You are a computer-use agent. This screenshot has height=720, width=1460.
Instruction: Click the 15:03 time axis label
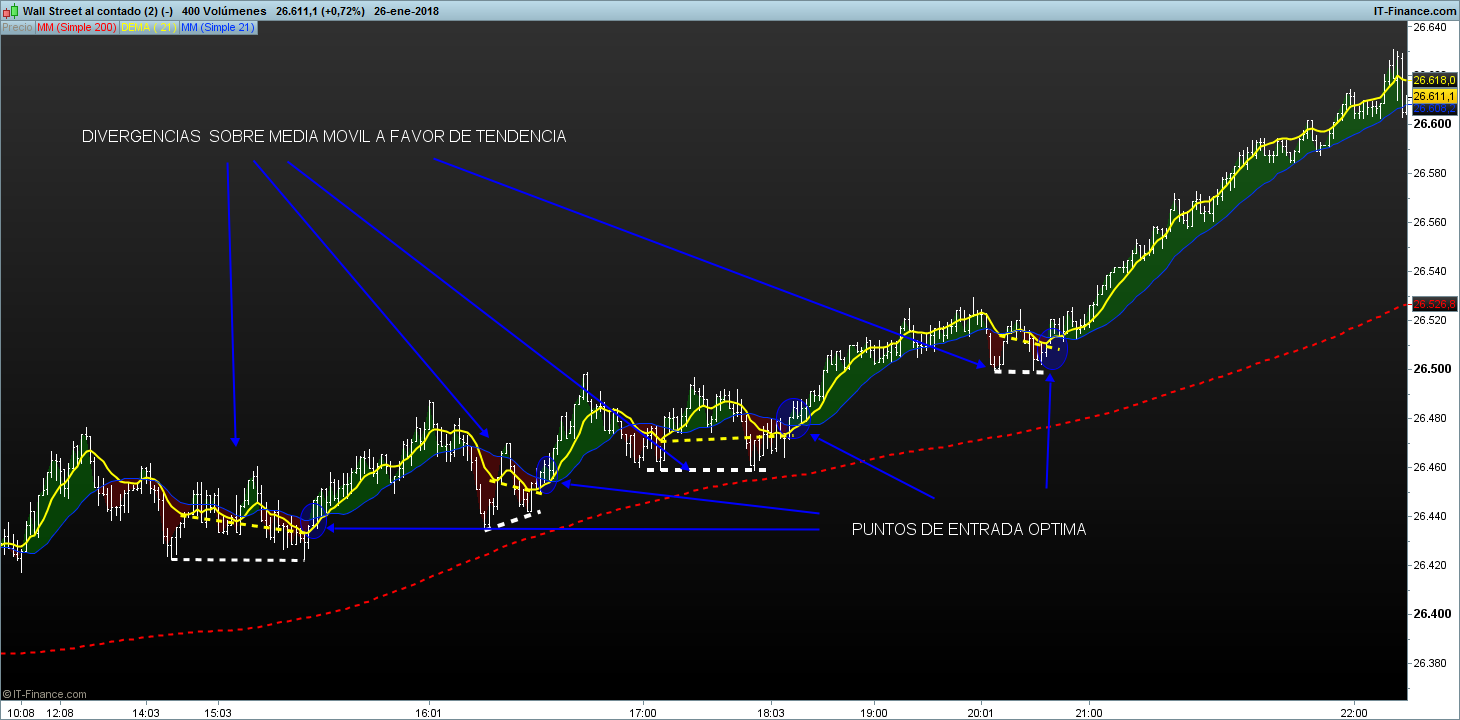(x=218, y=712)
